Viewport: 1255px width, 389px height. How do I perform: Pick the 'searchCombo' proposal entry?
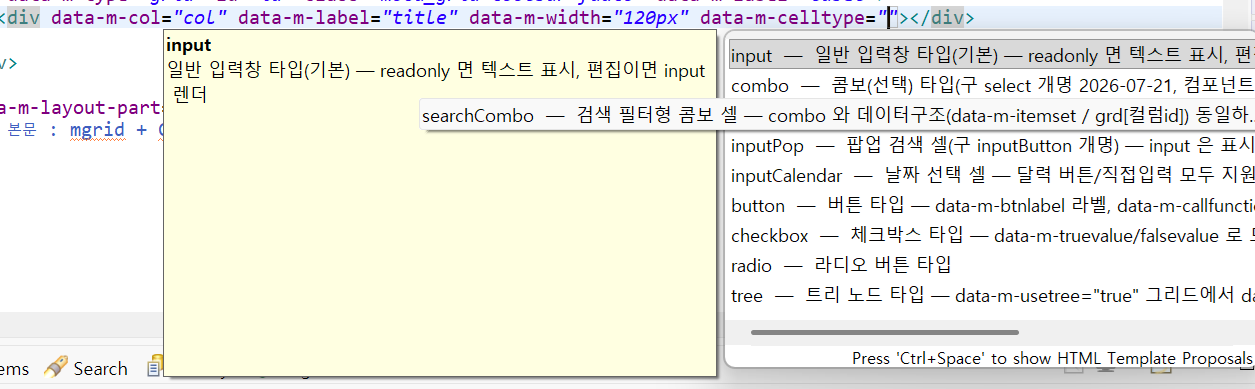point(837,115)
